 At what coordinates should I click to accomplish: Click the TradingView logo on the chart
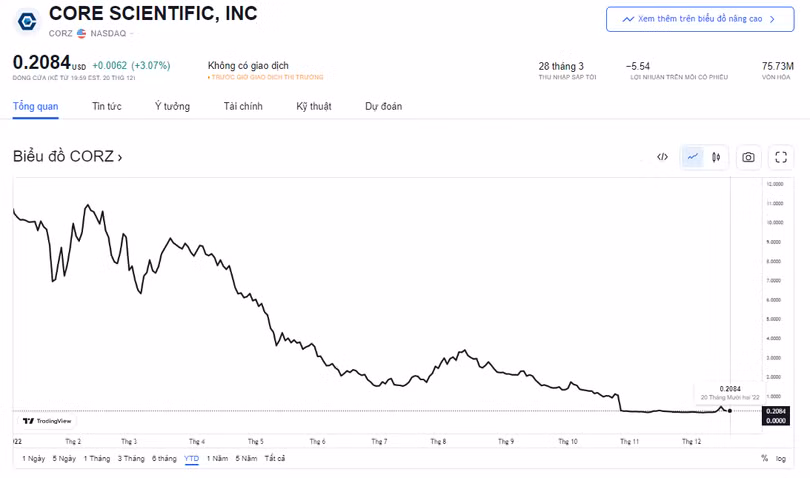pos(47,421)
